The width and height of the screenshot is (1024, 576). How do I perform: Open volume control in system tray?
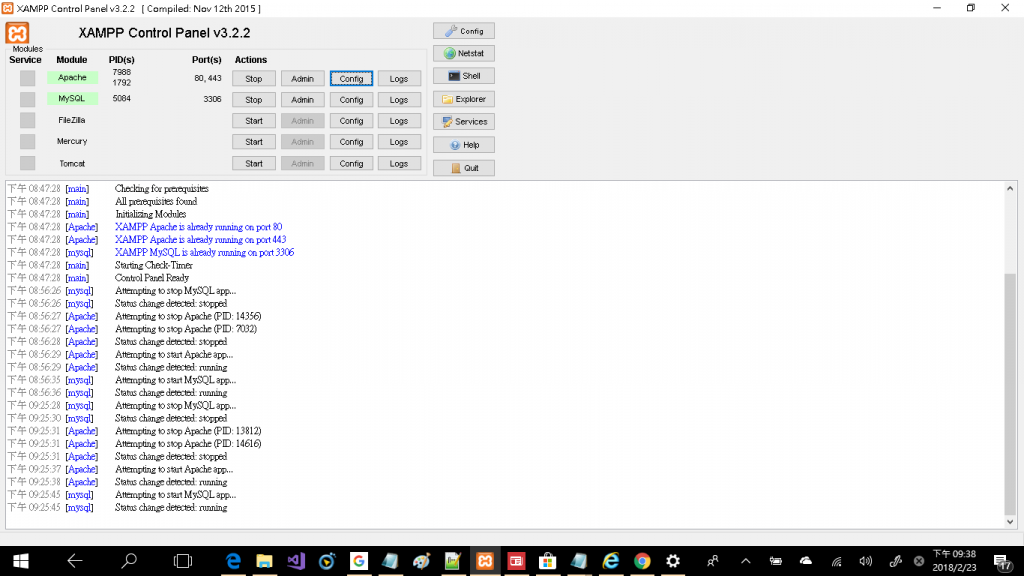point(866,561)
